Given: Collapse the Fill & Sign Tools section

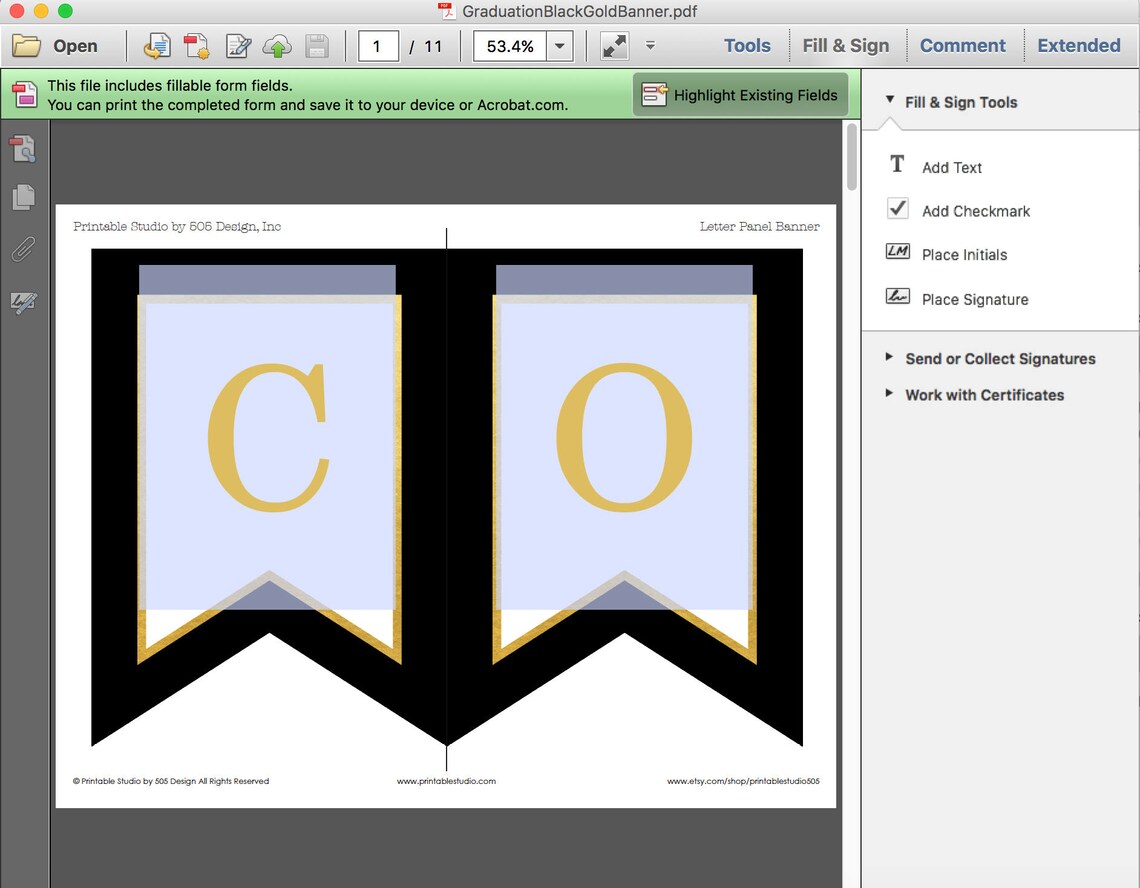Looking at the screenshot, I should (889, 101).
